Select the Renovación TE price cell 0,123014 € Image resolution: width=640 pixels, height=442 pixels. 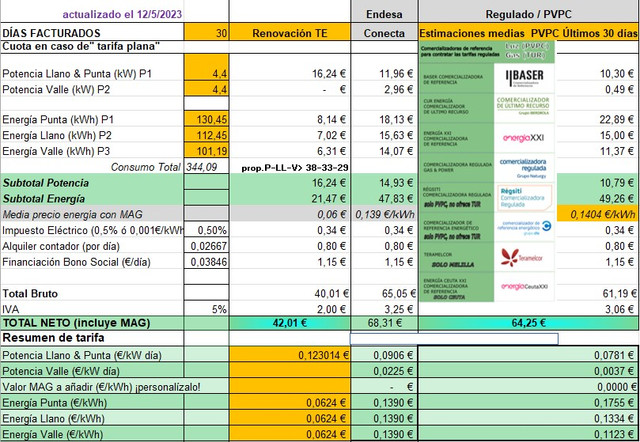click(x=290, y=355)
